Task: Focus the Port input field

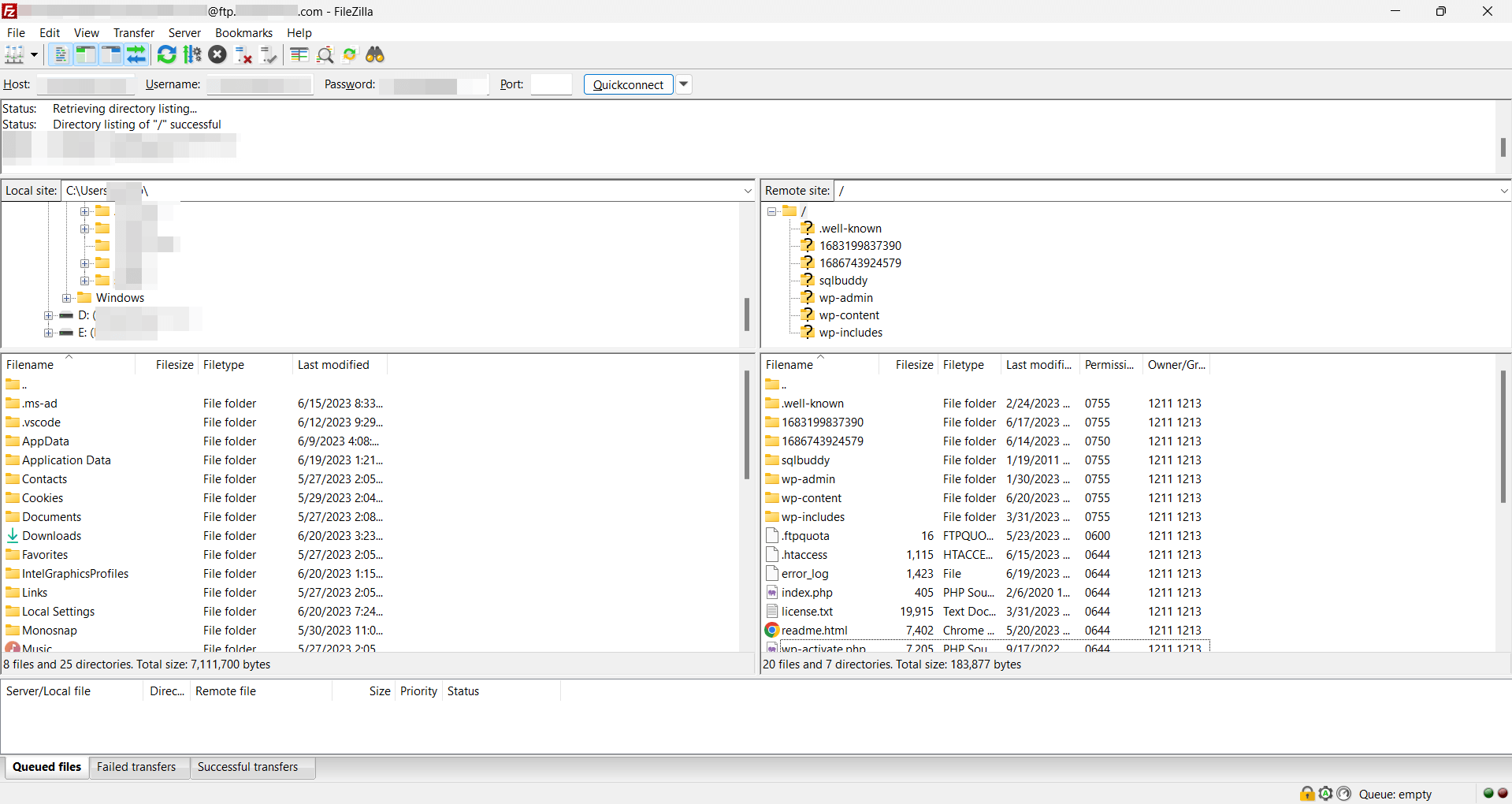Action: pos(552,84)
